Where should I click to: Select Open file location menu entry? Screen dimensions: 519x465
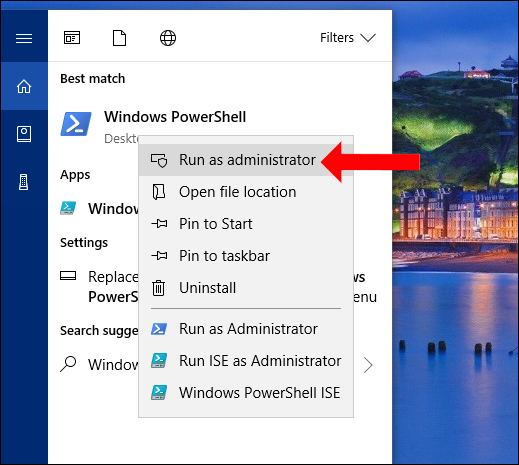click(x=246, y=192)
